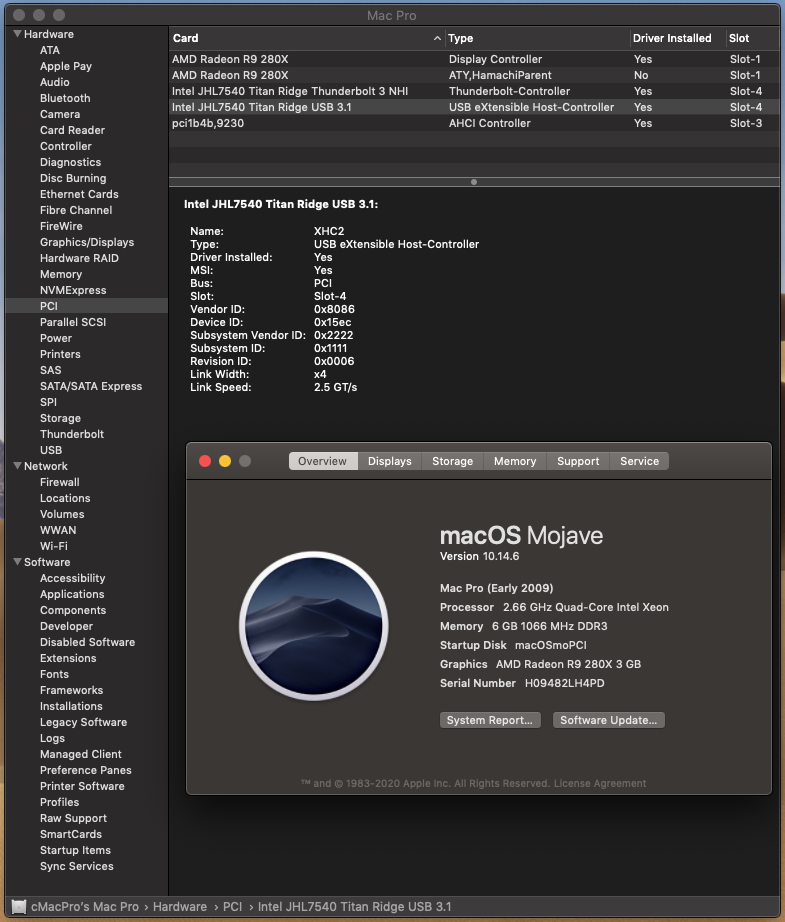Image resolution: width=785 pixels, height=922 pixels.
Task: Click the System Report button
Action: (x=489, y=720)
